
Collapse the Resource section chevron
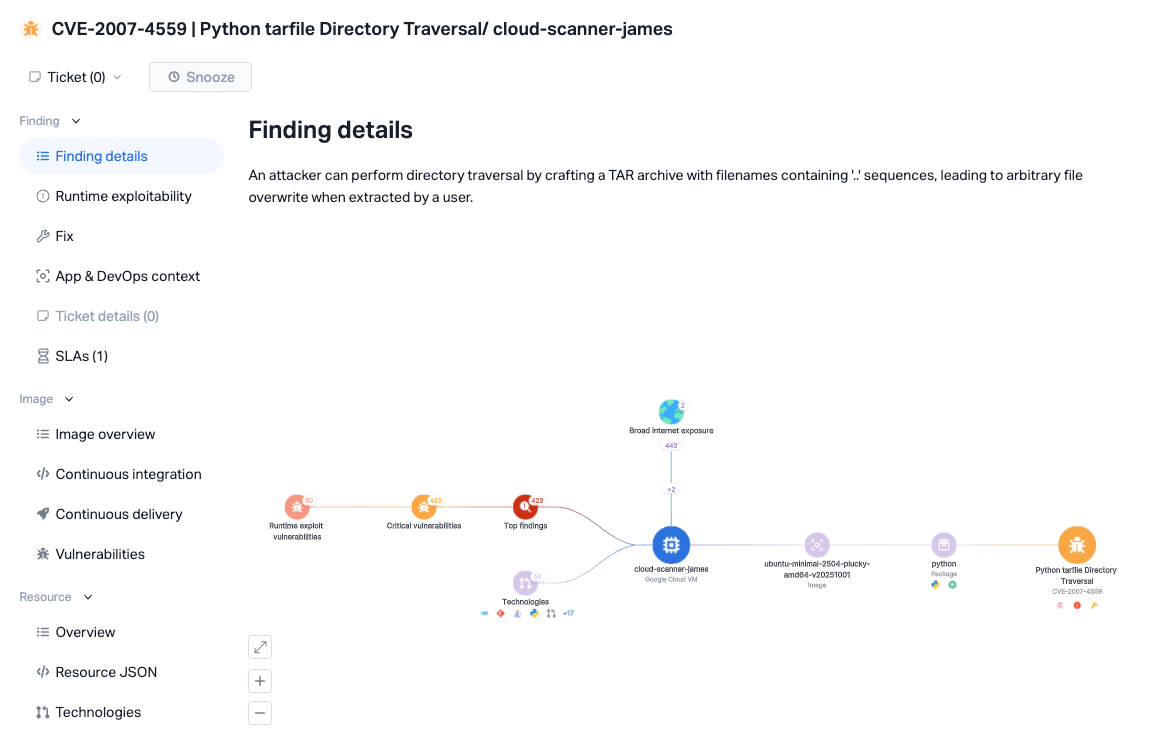tap(88, 597)
